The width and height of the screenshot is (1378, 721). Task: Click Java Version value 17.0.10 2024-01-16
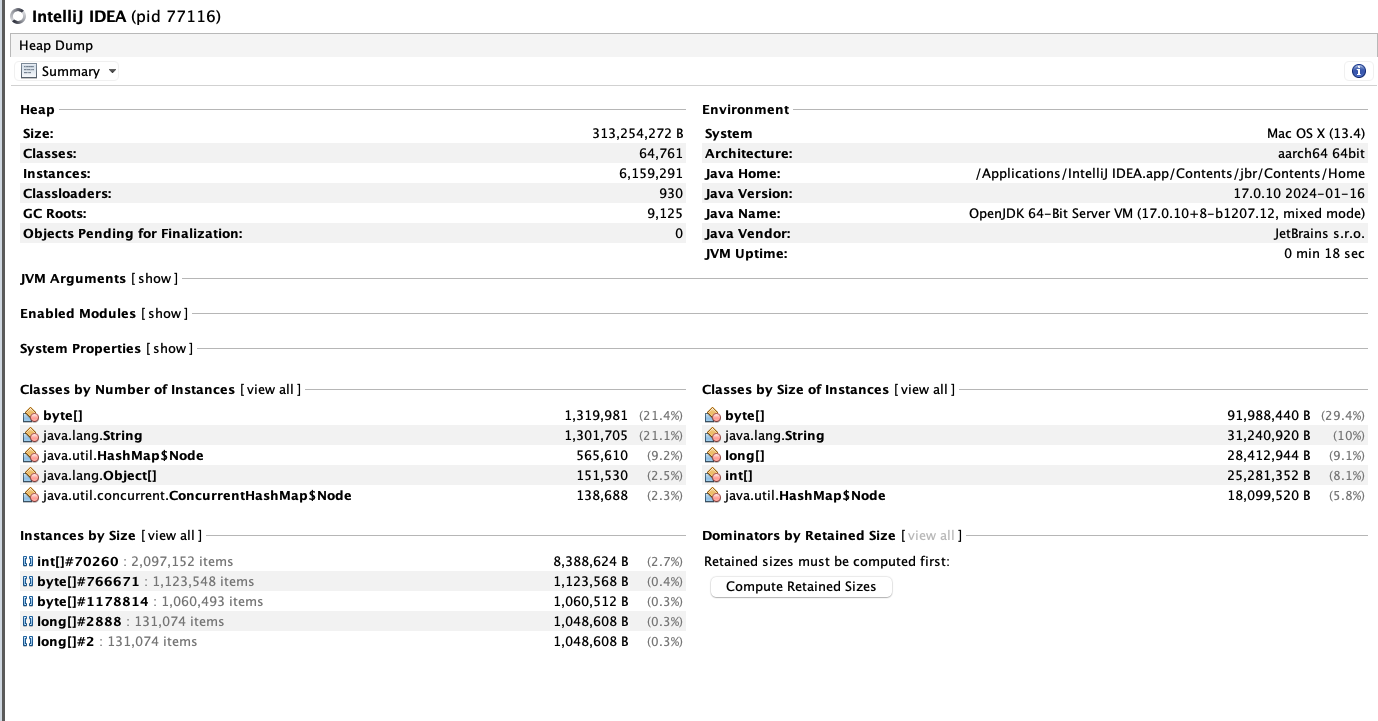click(1299, 193)
